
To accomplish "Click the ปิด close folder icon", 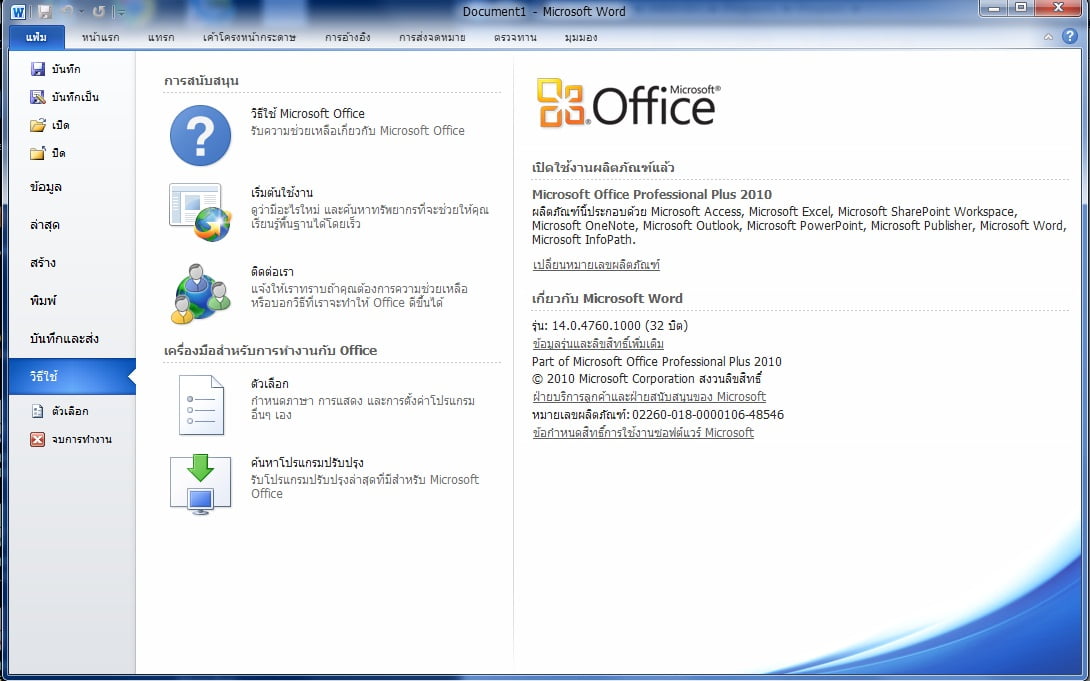I will pos(38,153).
